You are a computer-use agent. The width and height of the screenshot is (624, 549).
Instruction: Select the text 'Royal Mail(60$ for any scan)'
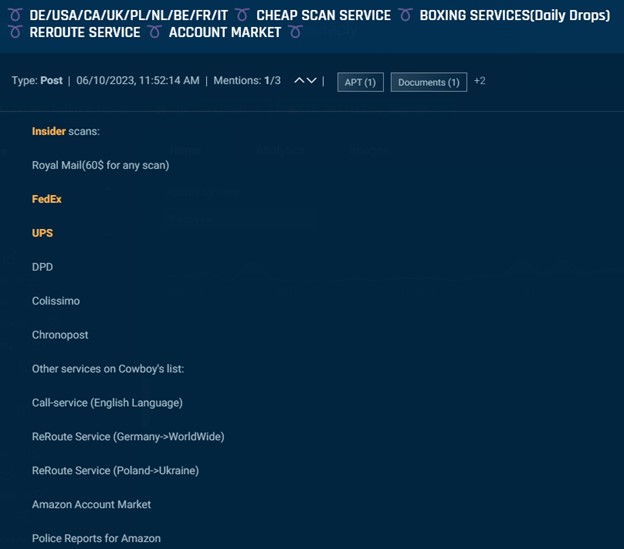point(100,165)
